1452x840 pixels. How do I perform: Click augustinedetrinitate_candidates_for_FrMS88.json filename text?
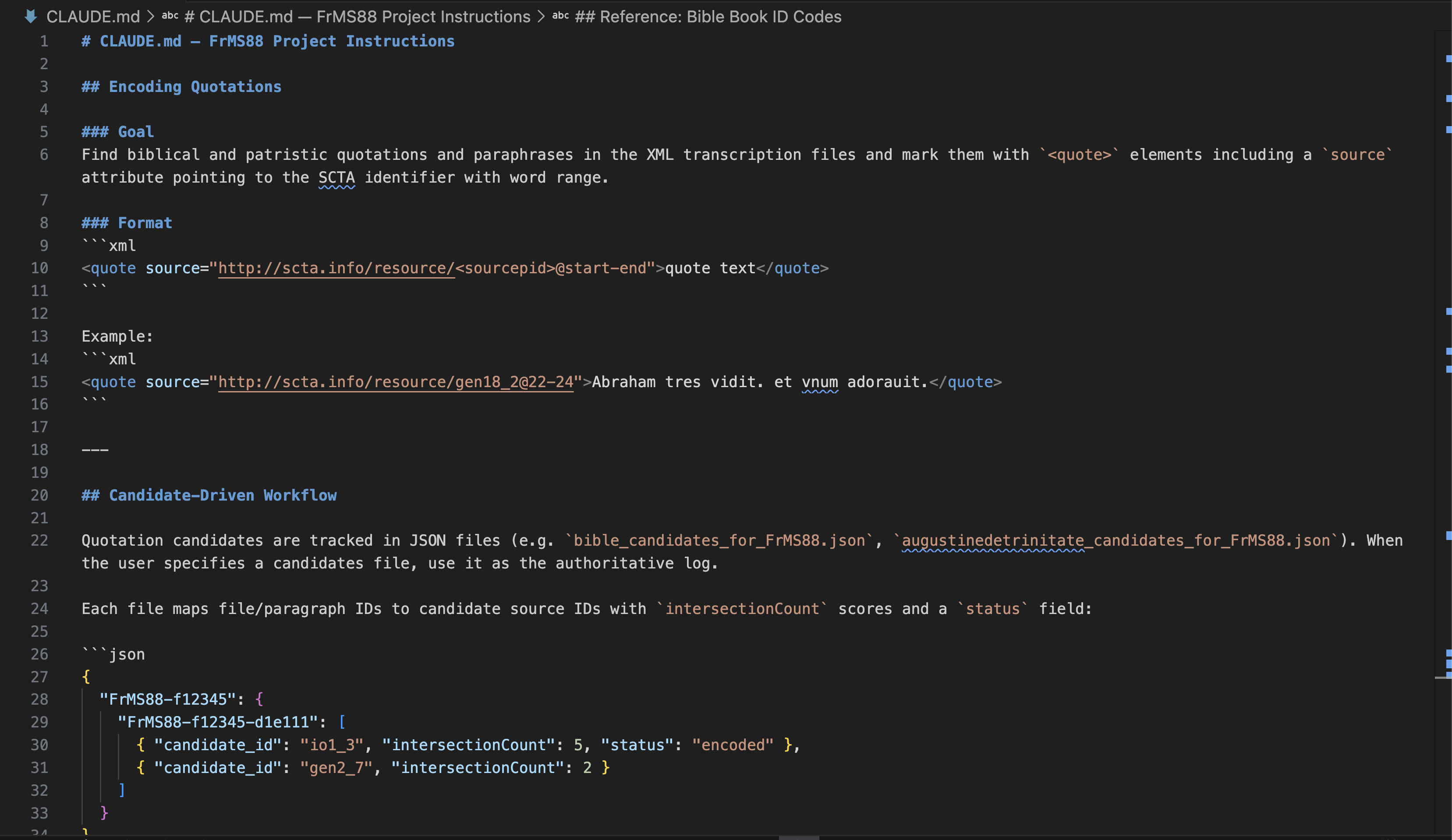click(1116, 541)
